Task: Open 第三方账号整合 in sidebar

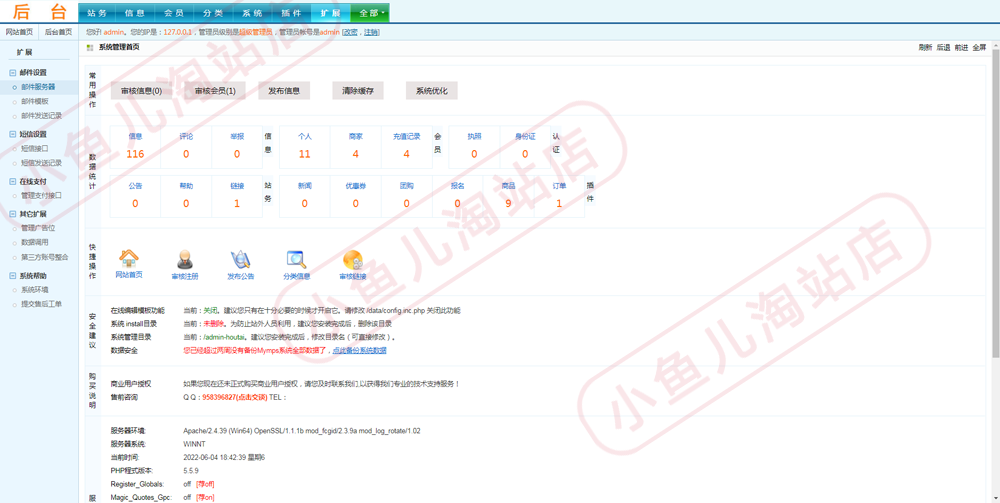Action: (45, 258)
